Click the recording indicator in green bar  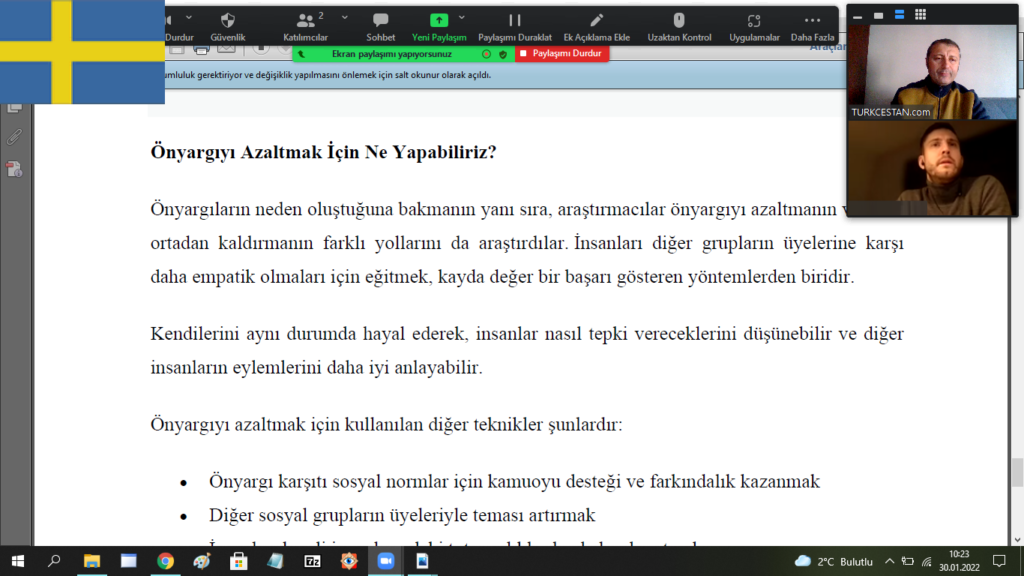click(x=487, y=54)
